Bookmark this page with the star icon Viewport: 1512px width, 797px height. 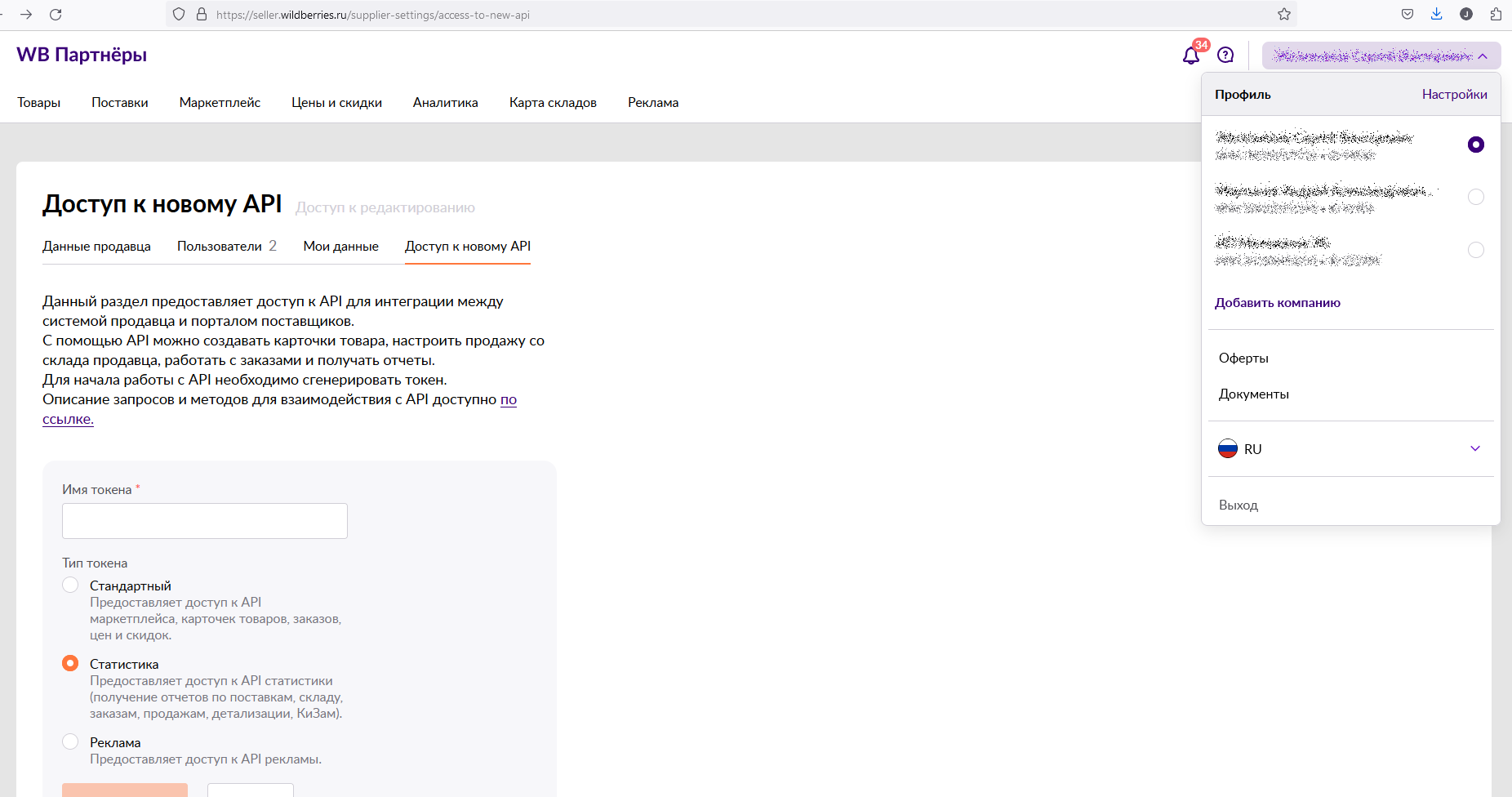coord(1284,15)
